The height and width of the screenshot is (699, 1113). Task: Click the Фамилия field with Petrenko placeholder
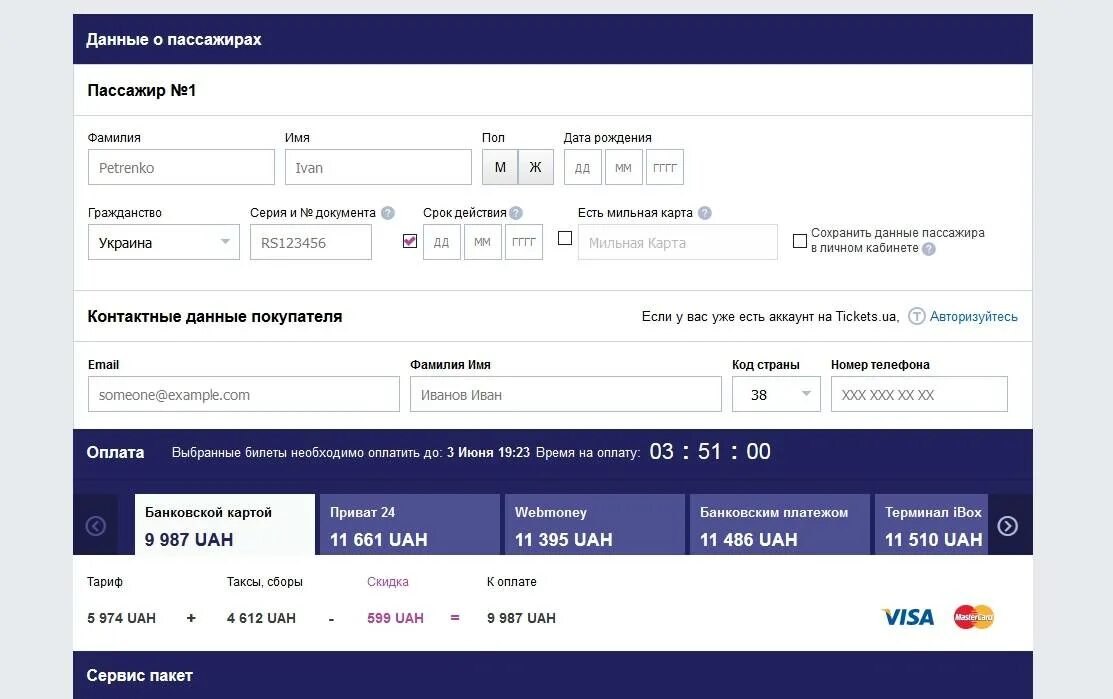tap(181, 167)
